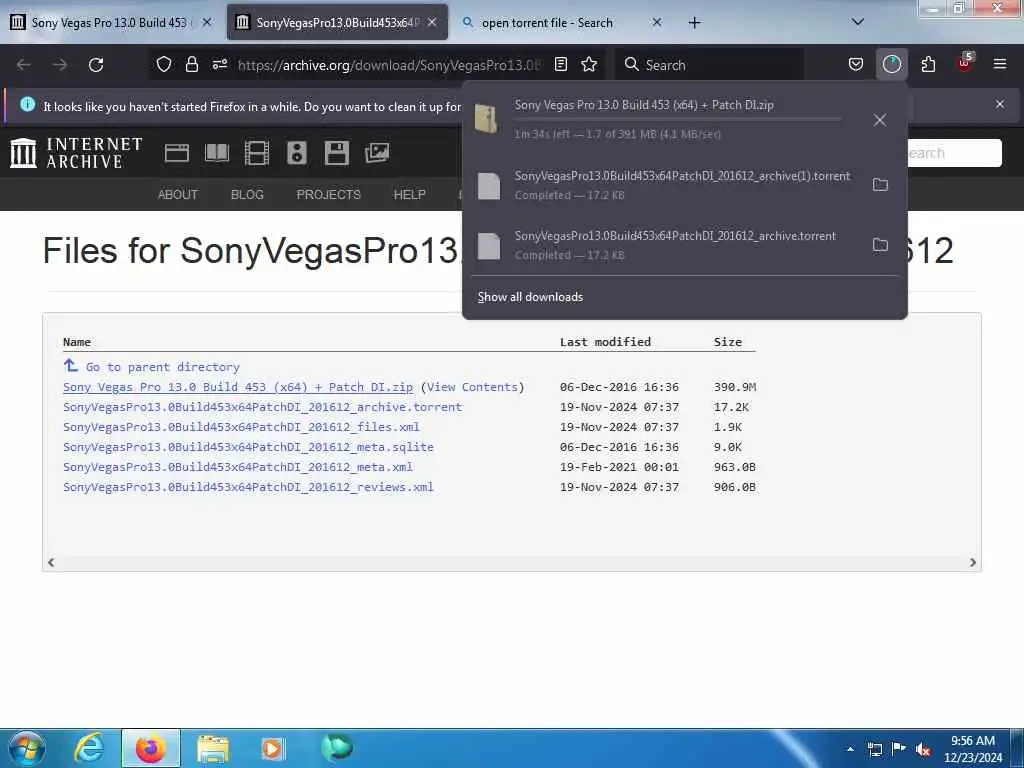1024x768 pixels.
Task: Open the Windows Start menu
Action: [x=27, y=748]
